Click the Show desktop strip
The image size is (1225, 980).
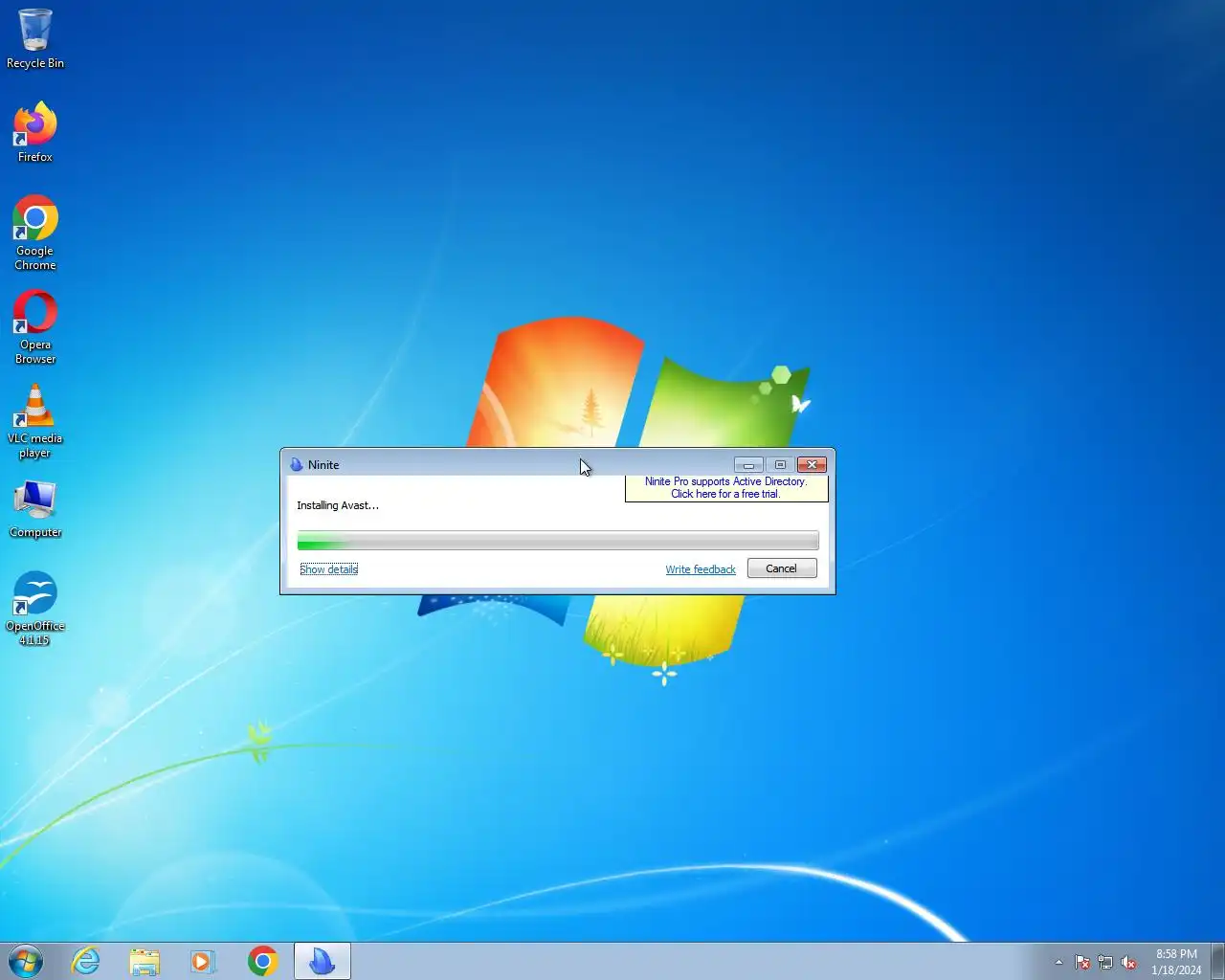click(x=1218, y=961)
